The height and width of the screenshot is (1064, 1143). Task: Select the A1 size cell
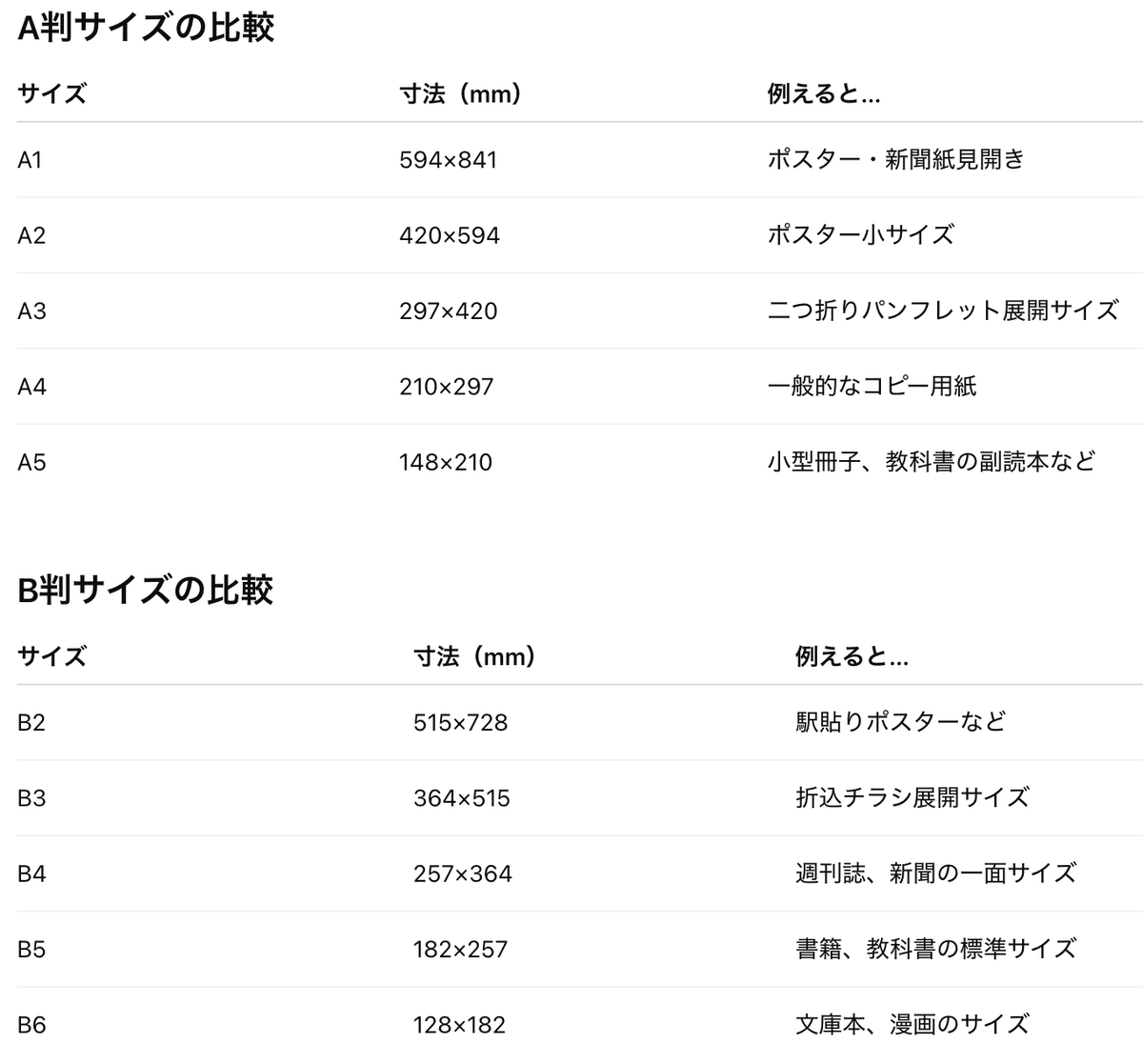(x=30, y=160)
